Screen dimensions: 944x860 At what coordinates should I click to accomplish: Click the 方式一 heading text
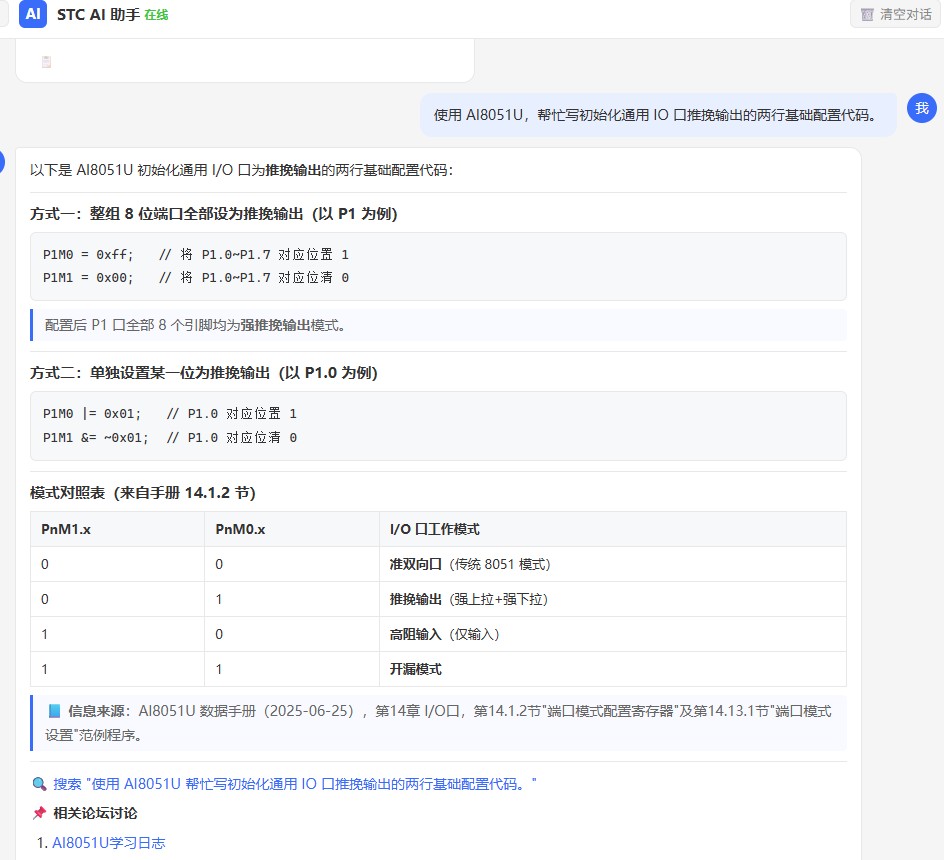coord(214,214)
